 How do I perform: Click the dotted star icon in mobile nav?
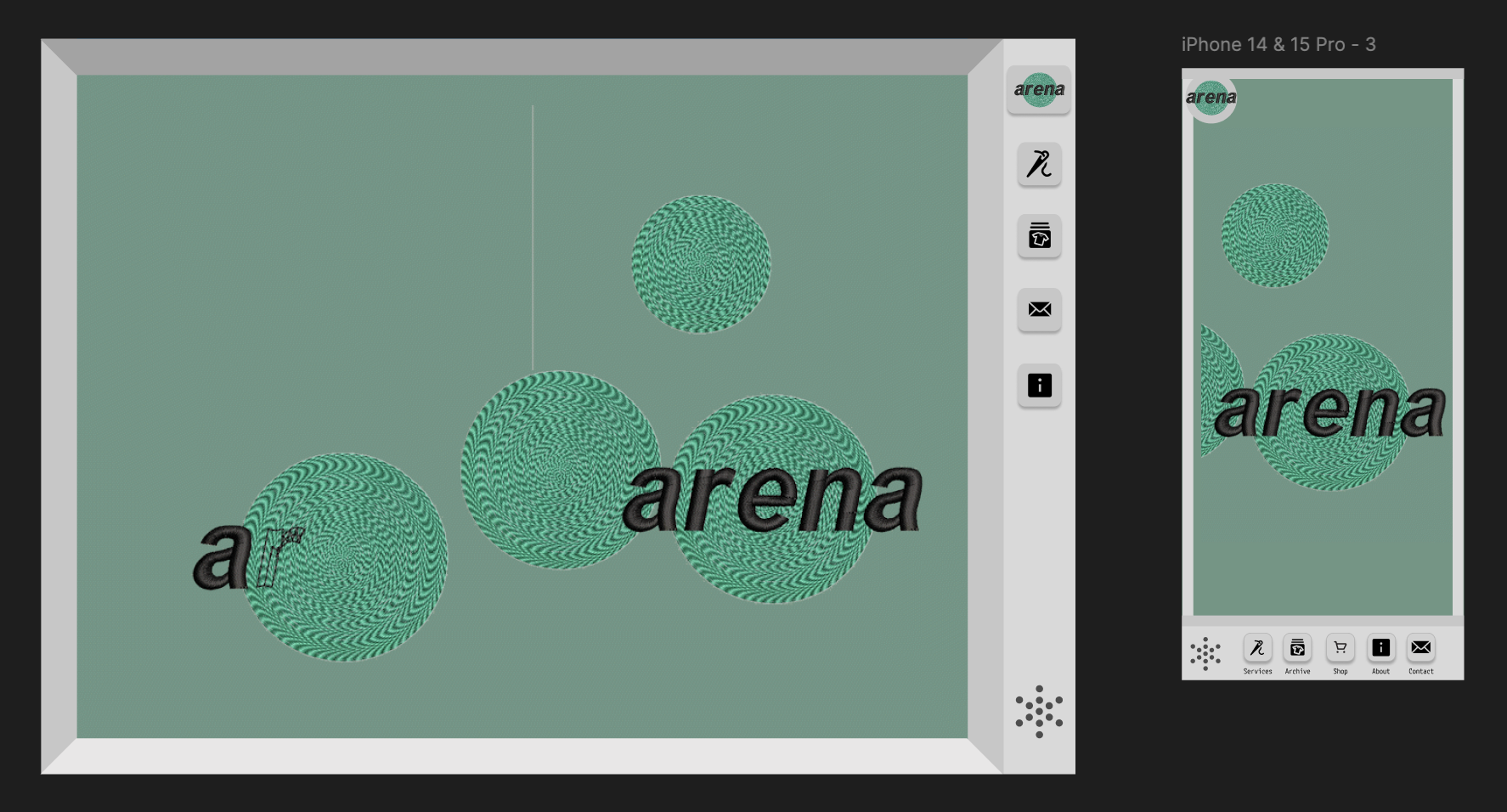(x=1205, y=653)
